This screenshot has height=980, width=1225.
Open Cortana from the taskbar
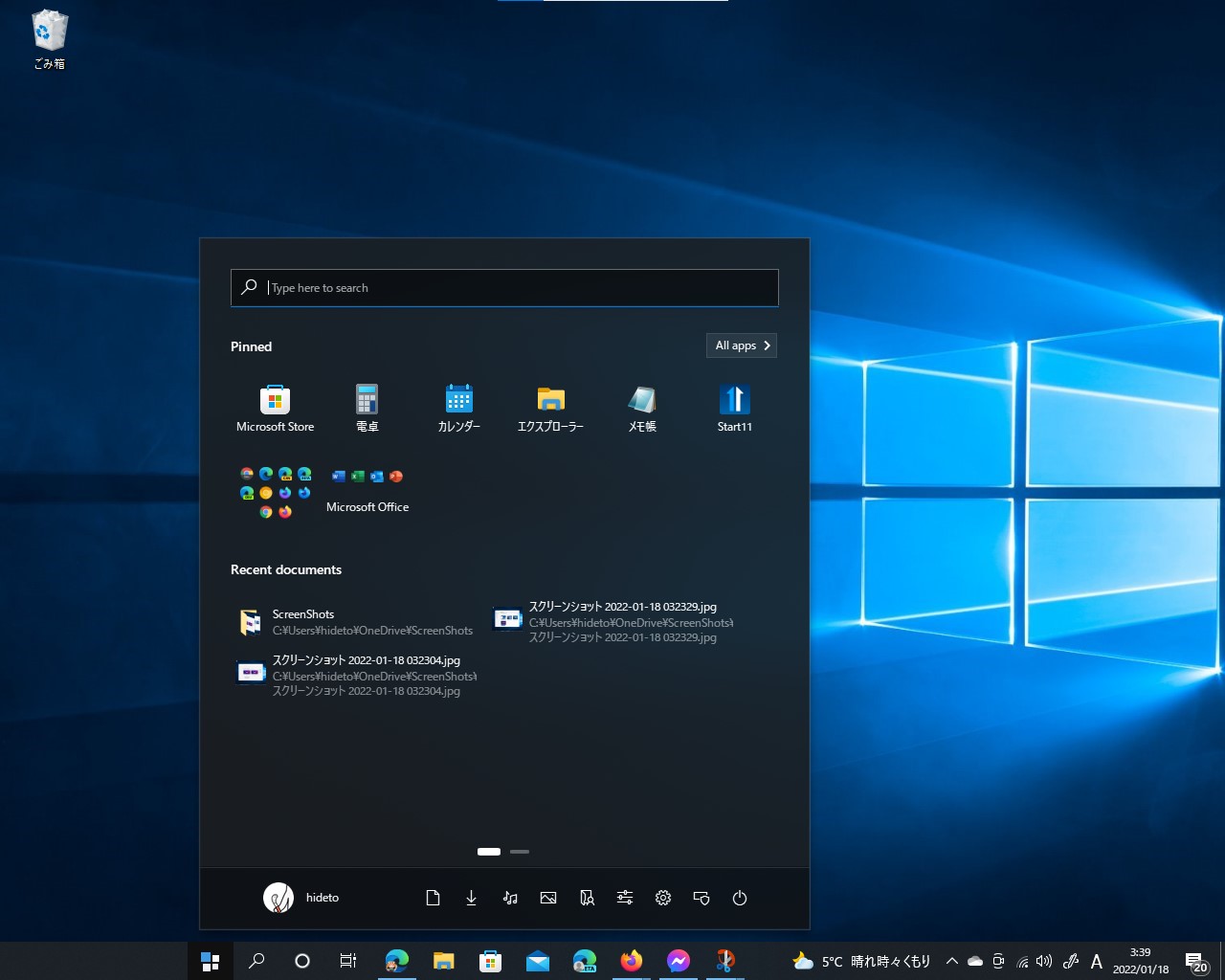(x=302, y=961)
